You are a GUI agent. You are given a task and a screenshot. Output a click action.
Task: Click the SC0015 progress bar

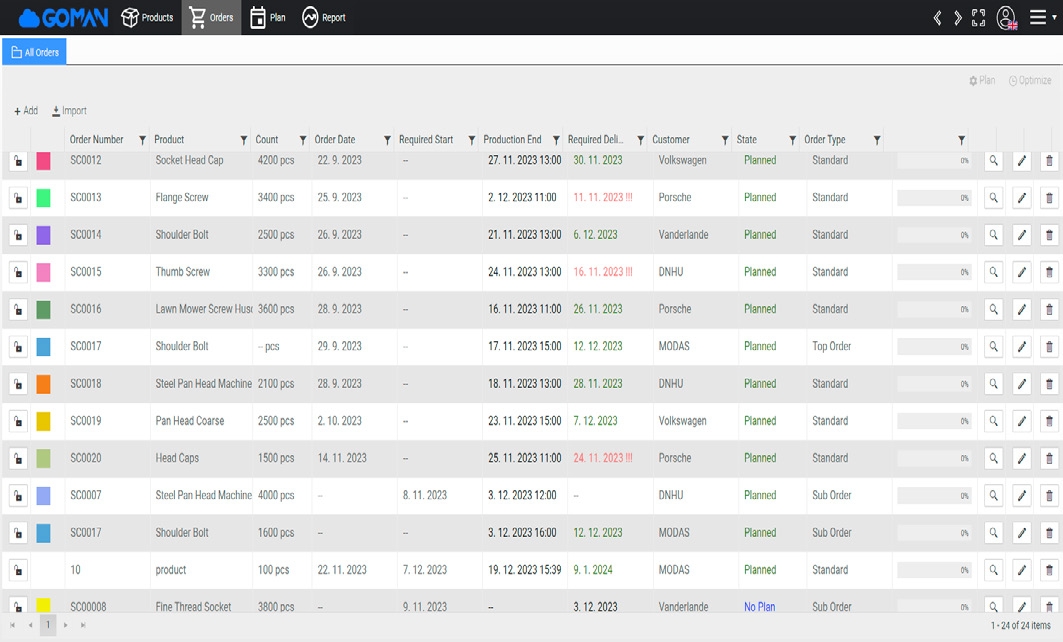click(x=934, y=273)
